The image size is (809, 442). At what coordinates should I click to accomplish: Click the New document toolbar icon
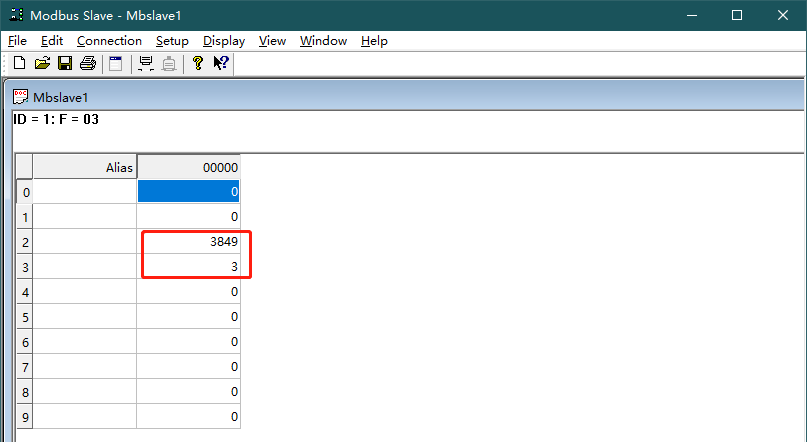point(20,63)
